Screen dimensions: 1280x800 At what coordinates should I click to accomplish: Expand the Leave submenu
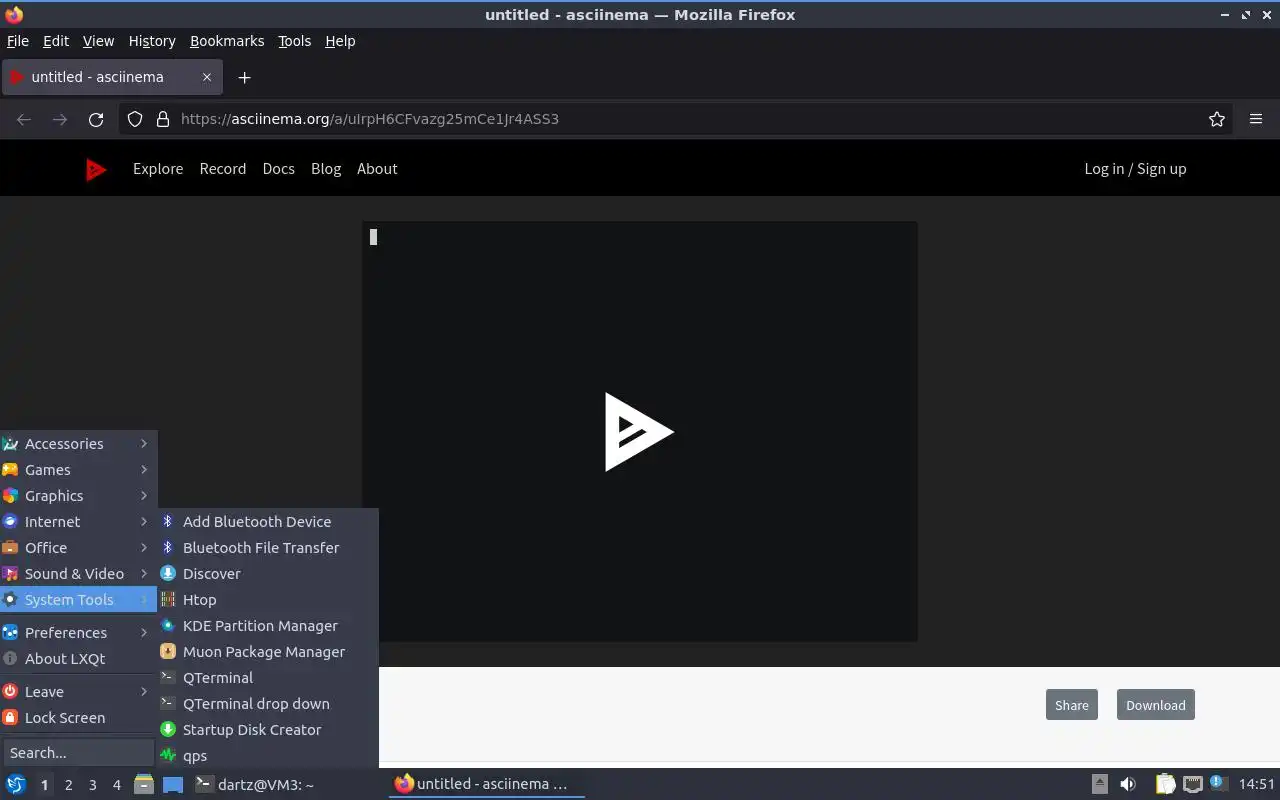tap(78, 692)
